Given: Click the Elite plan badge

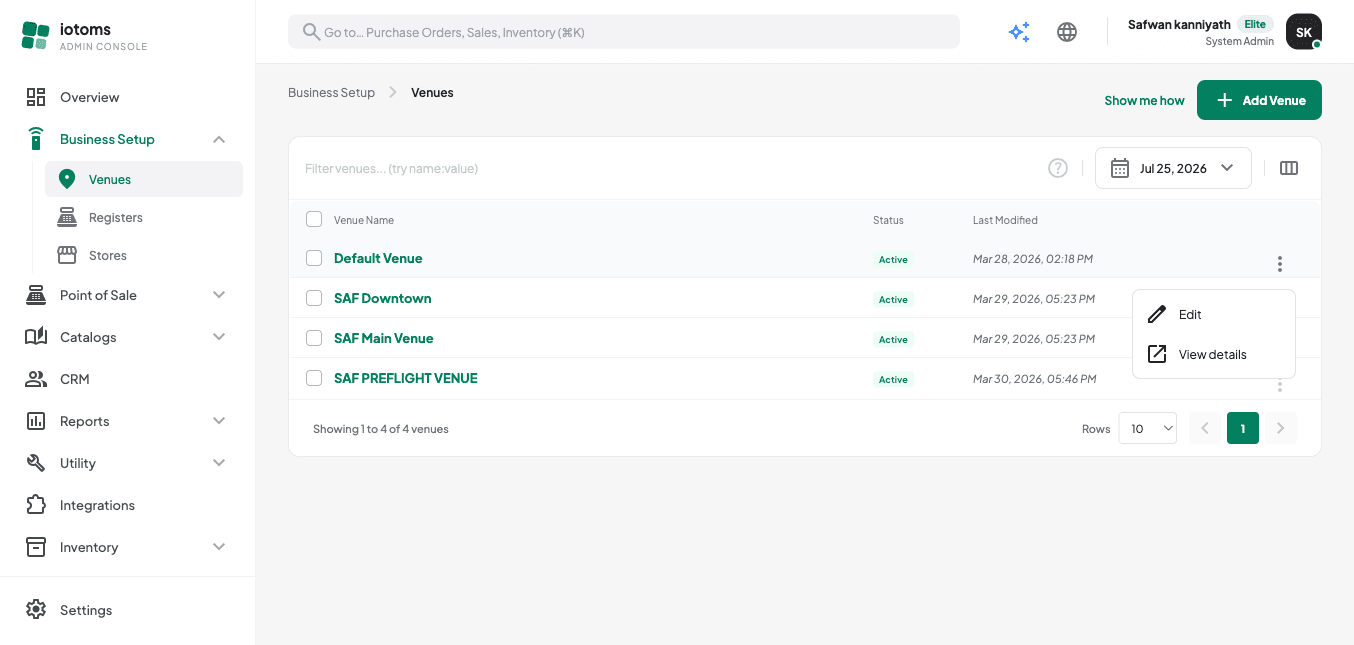Looking at the screenshot, I should [x=1255, y=24].
